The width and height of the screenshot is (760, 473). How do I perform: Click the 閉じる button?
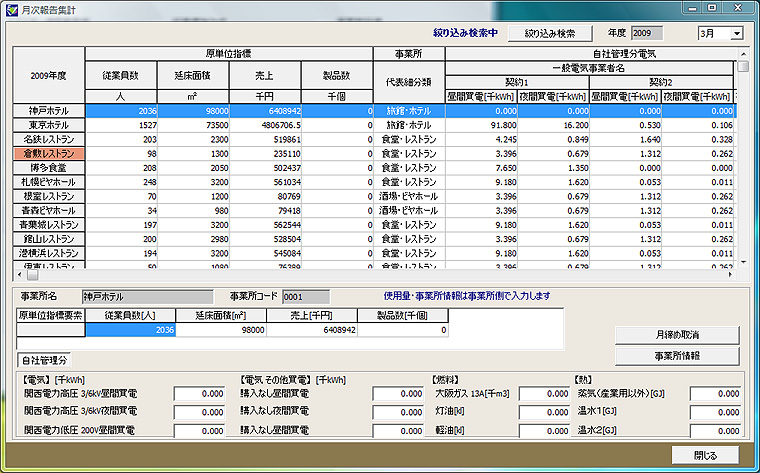705,456
